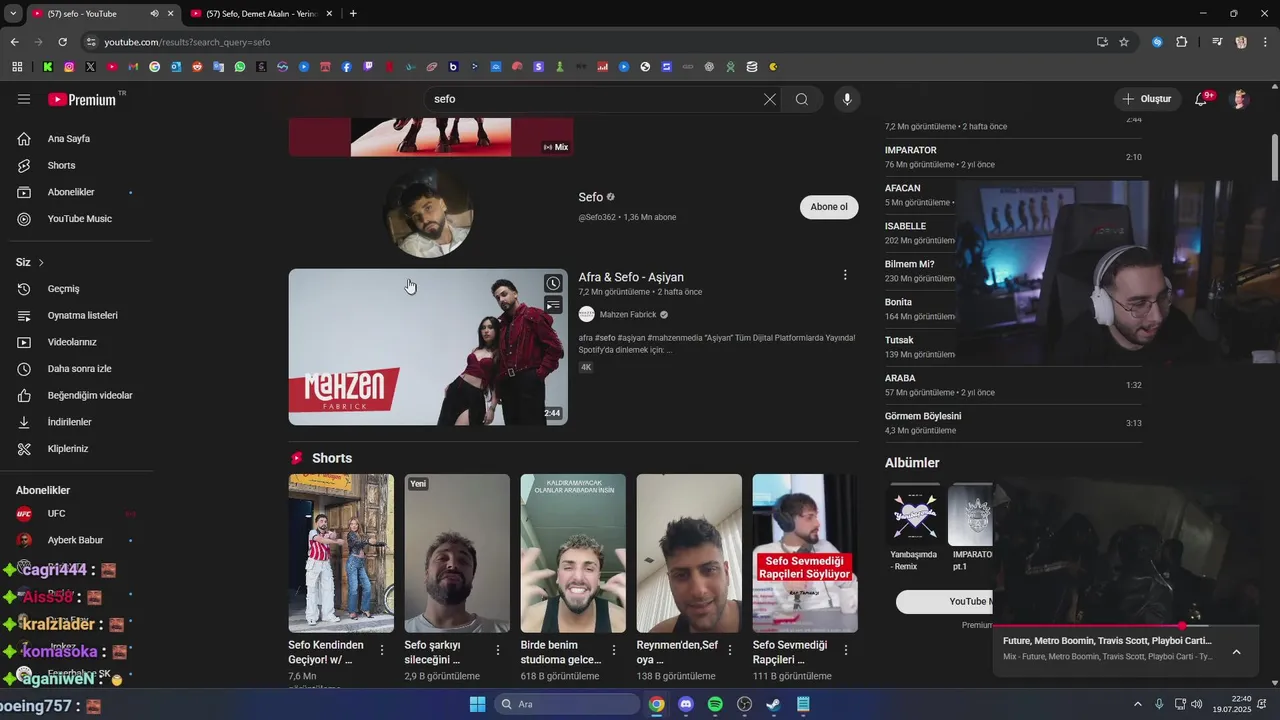
Task: Run search with magnifier button
Action: click(802, 99)
